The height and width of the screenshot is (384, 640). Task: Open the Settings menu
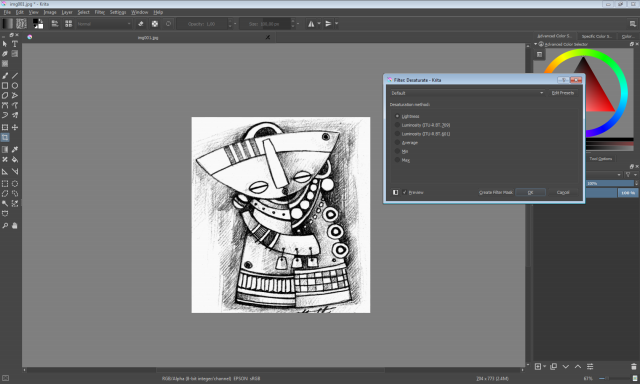pos(118,12)
